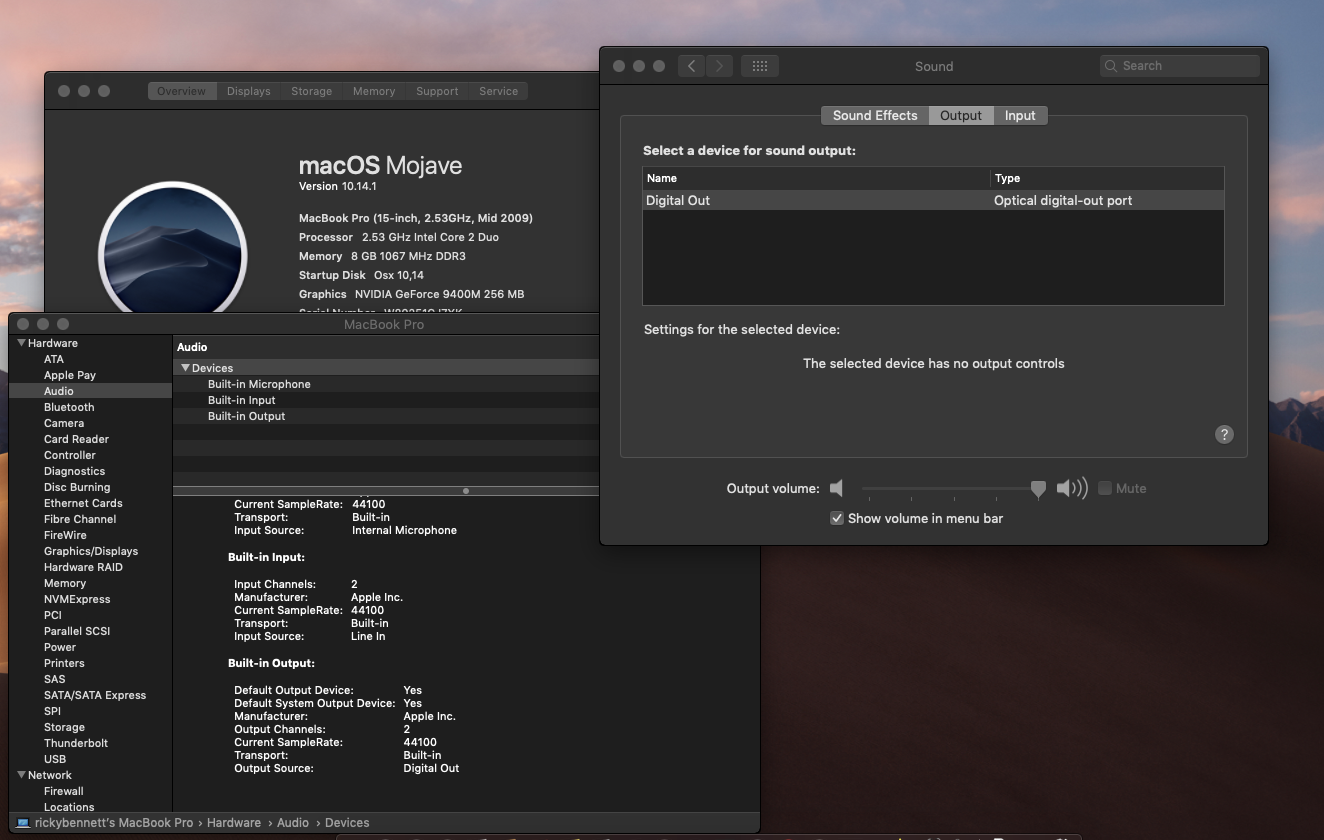Image resolution: width=1324 pixels, height=840 pixels.
Task: Open the Displays tab in About This Mac
Action: (249, 91)
